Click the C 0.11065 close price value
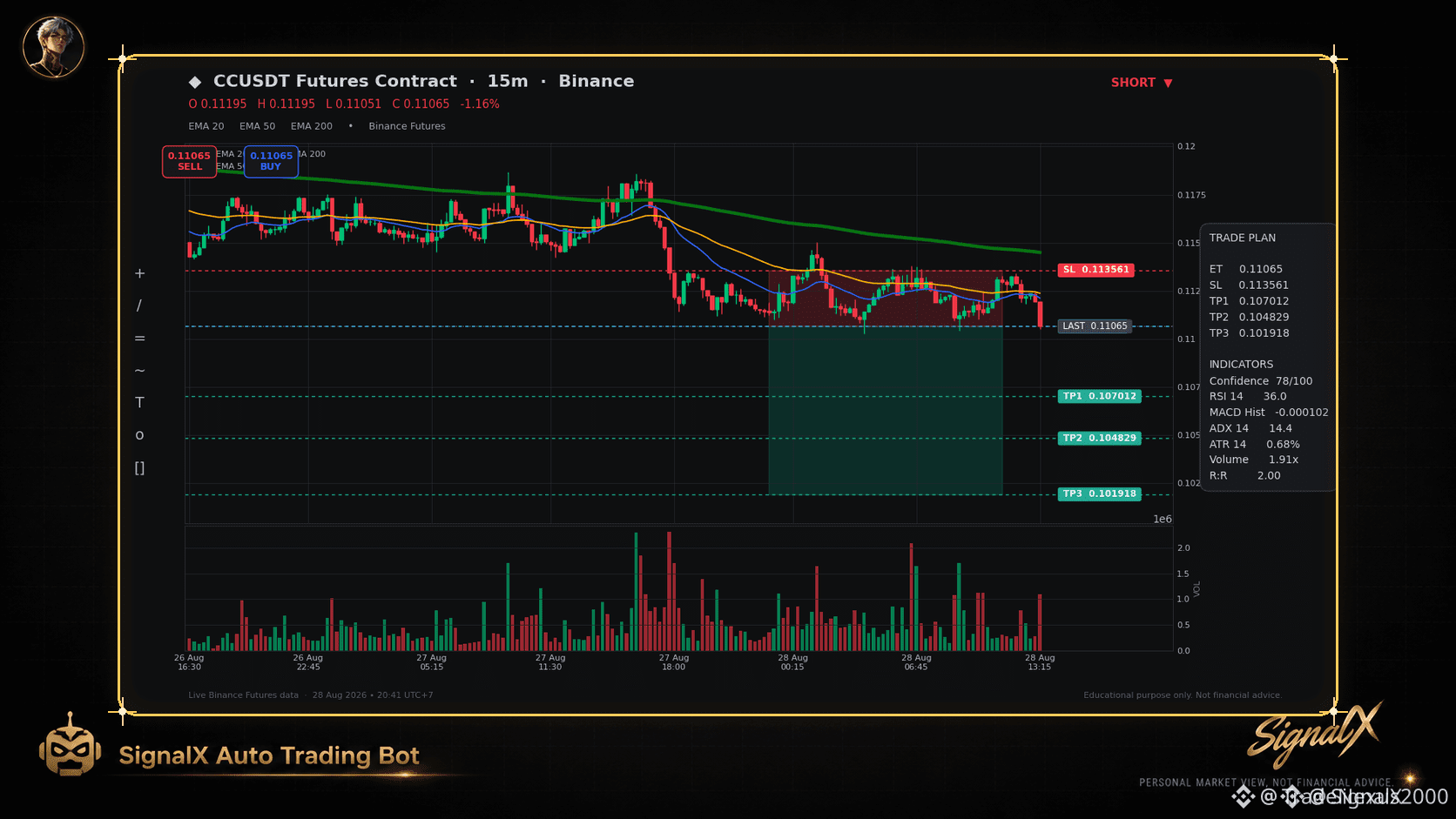1456x819 pixels. pos(421,104)
